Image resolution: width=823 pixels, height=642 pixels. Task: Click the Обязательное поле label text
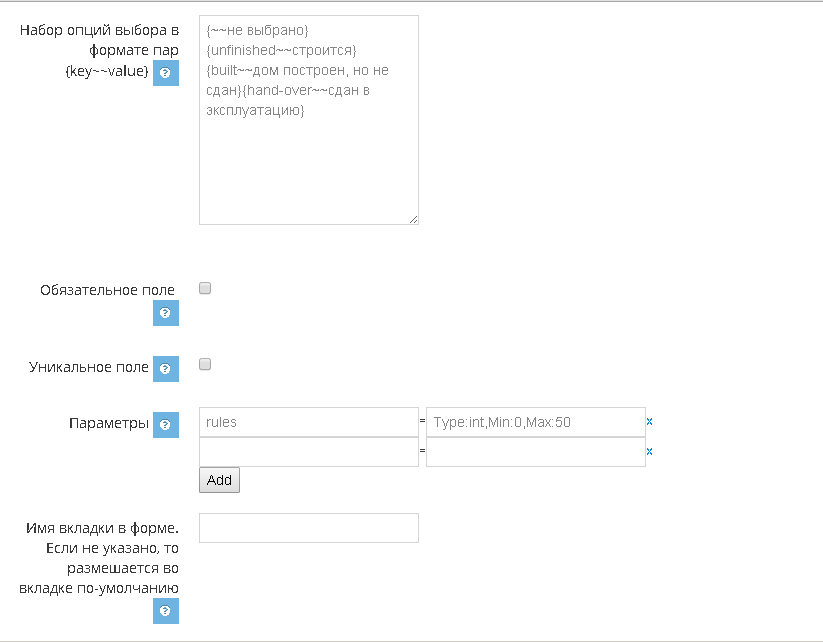(x=107, y=290)
